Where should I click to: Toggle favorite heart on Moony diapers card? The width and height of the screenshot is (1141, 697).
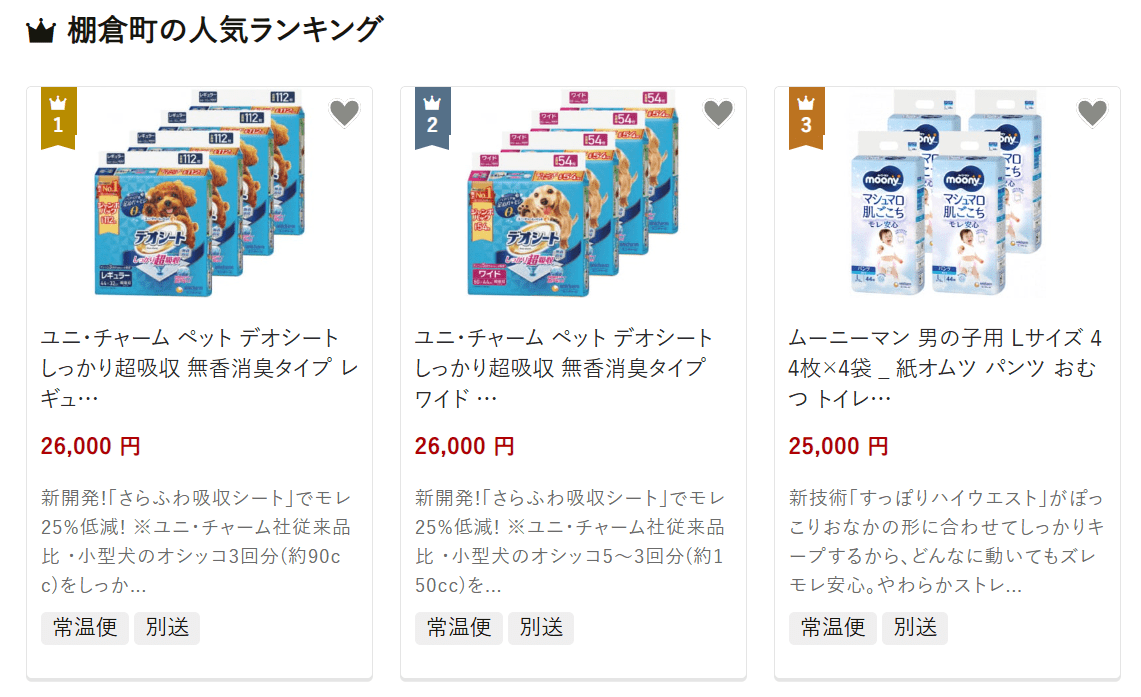[1092, 113]
